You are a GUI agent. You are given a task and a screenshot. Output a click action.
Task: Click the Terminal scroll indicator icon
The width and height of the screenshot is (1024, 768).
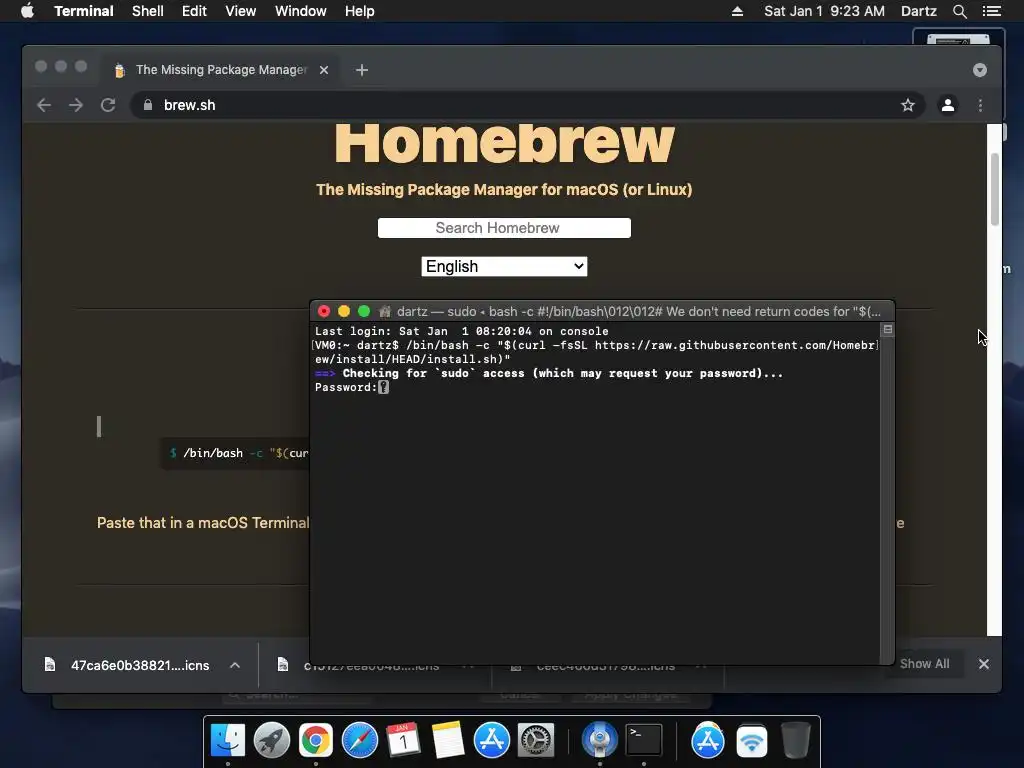pyautogui.click(x=888, y=330)
